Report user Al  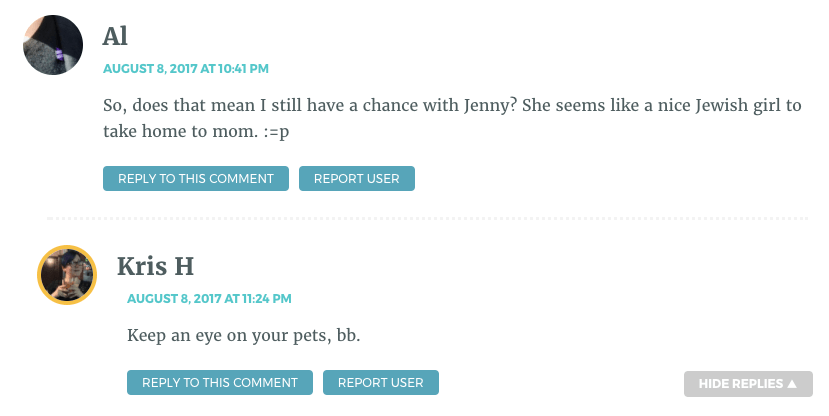[356, 179]
